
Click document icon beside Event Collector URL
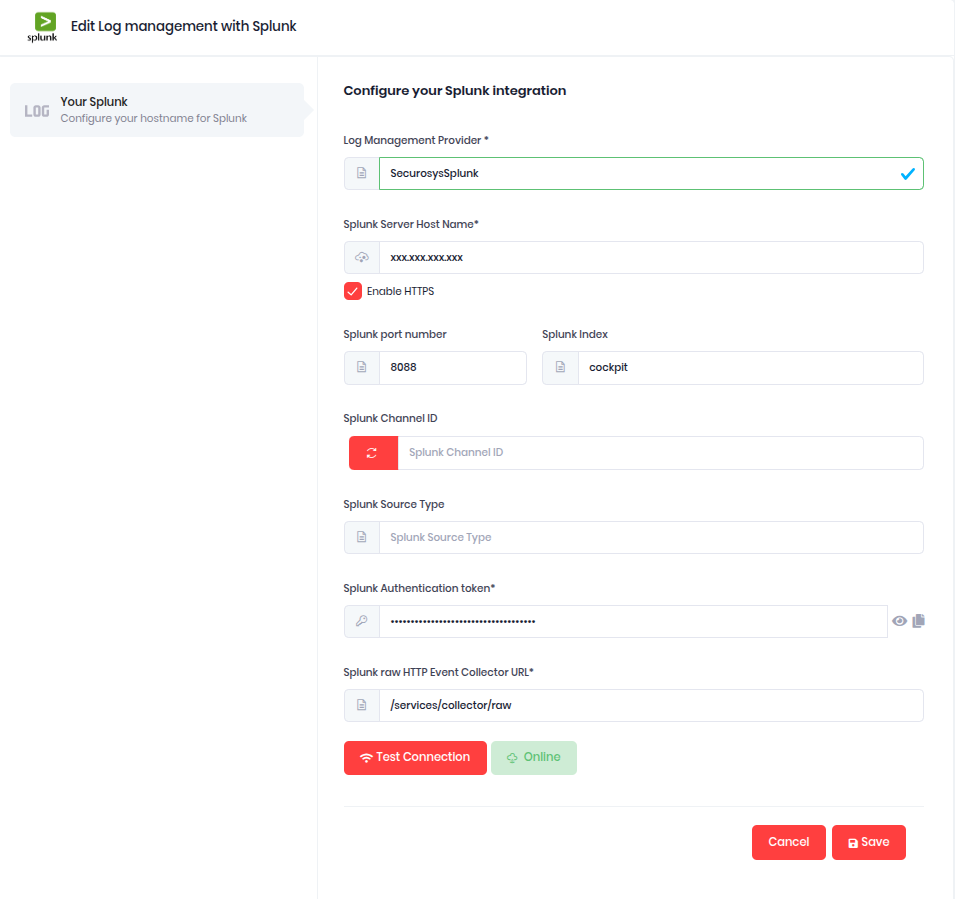(362, 705)
